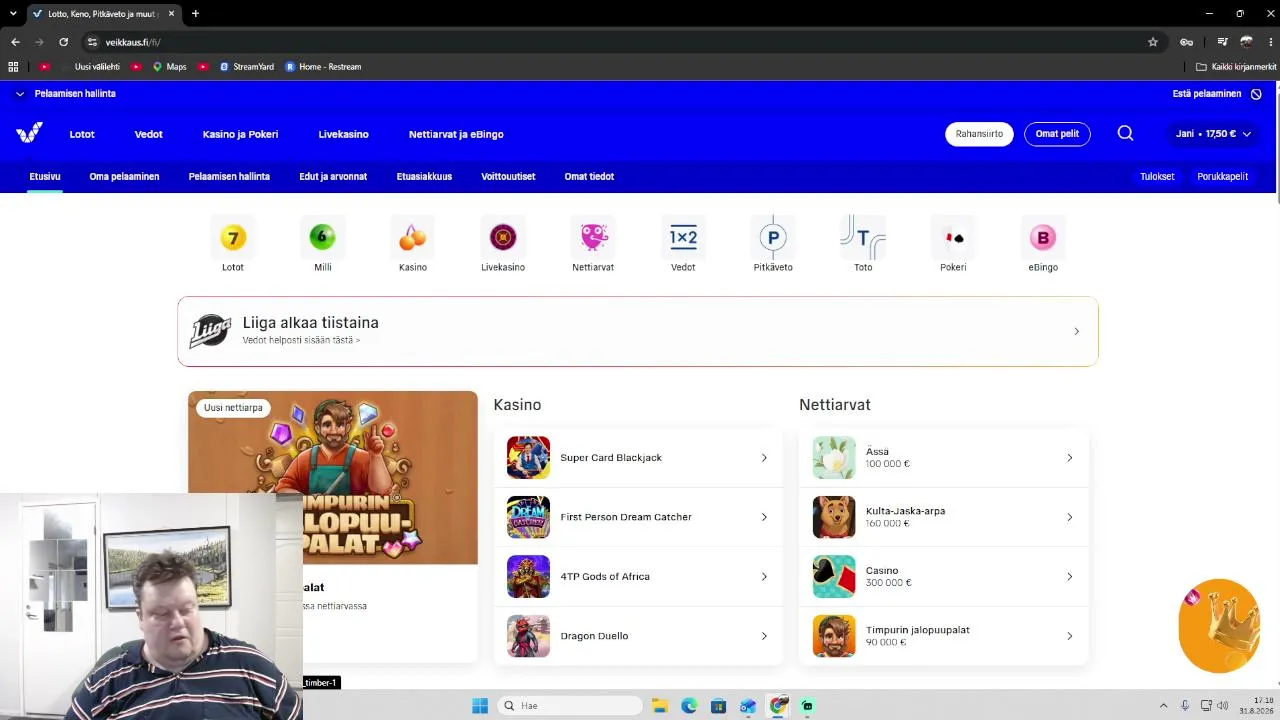Open Dragon Duello game
Screen dimensions: 1280x720
638,636
